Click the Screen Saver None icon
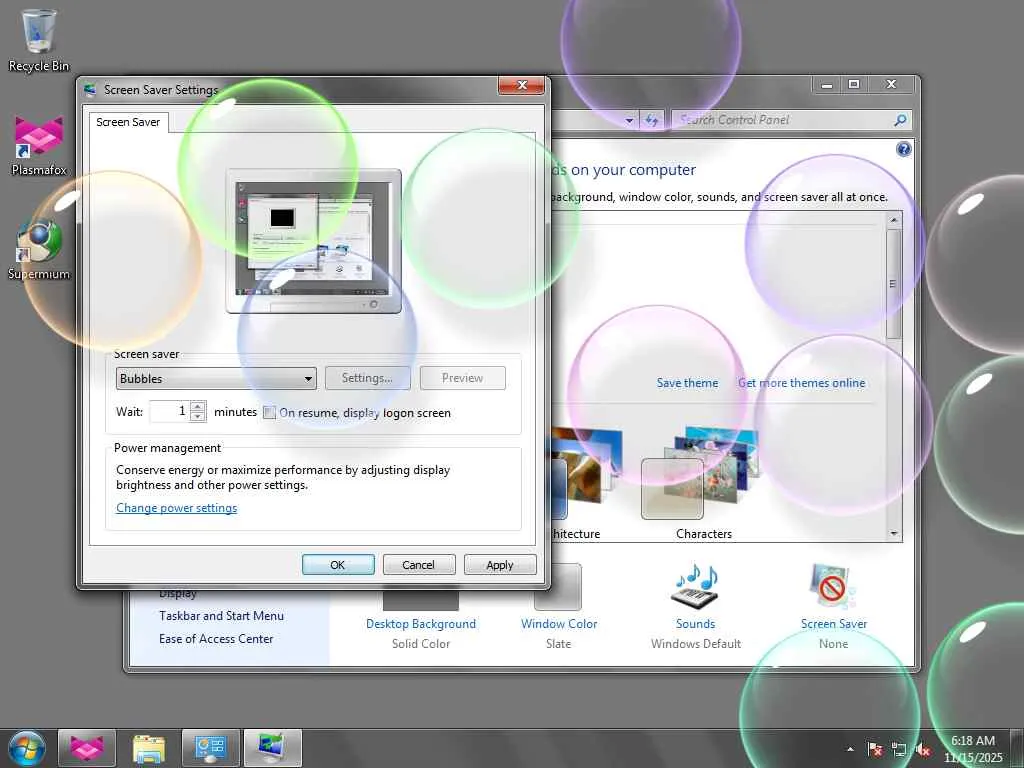The width and height of the screenshot is (1024, 768). click(x=833, y=586)
